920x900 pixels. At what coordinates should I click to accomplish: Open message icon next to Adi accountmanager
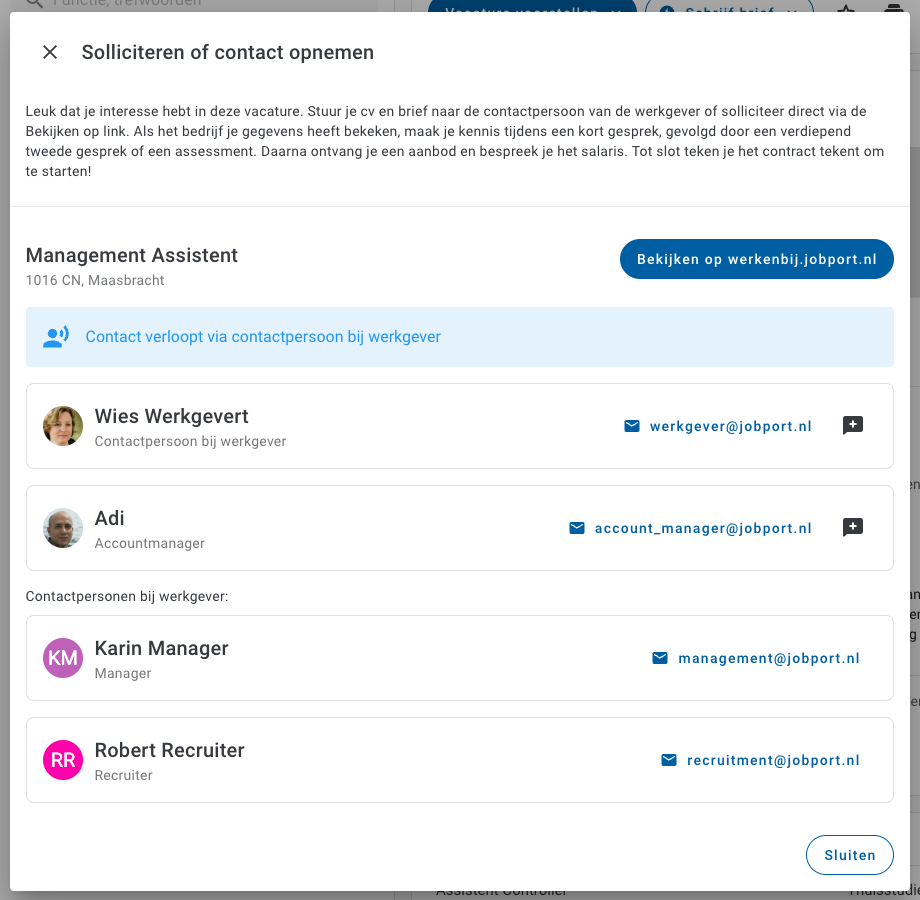[853, 527]
